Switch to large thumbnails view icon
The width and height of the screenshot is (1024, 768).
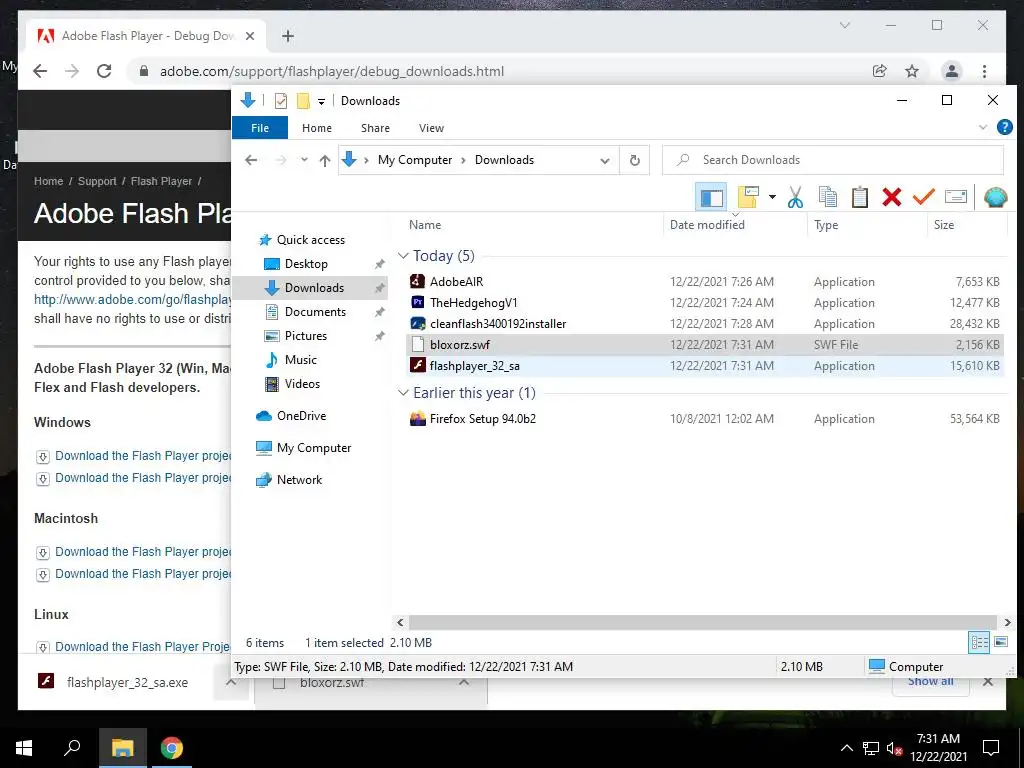pos(1000,643)
